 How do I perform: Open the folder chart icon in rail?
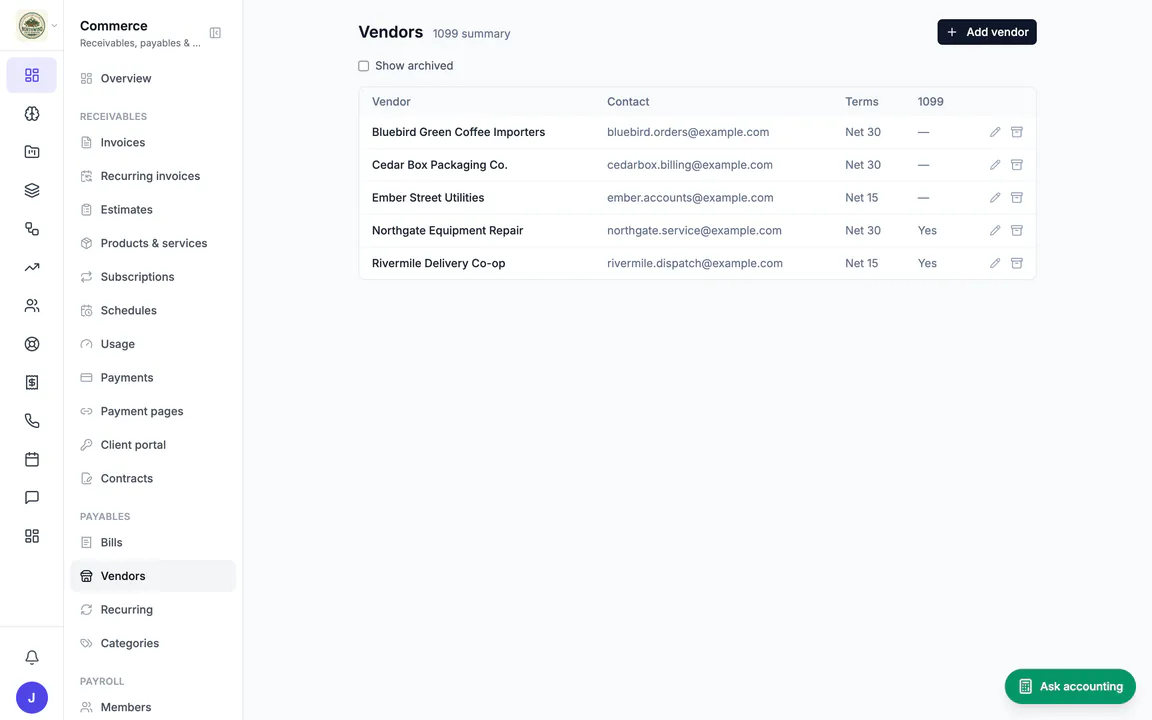[32, 152]
